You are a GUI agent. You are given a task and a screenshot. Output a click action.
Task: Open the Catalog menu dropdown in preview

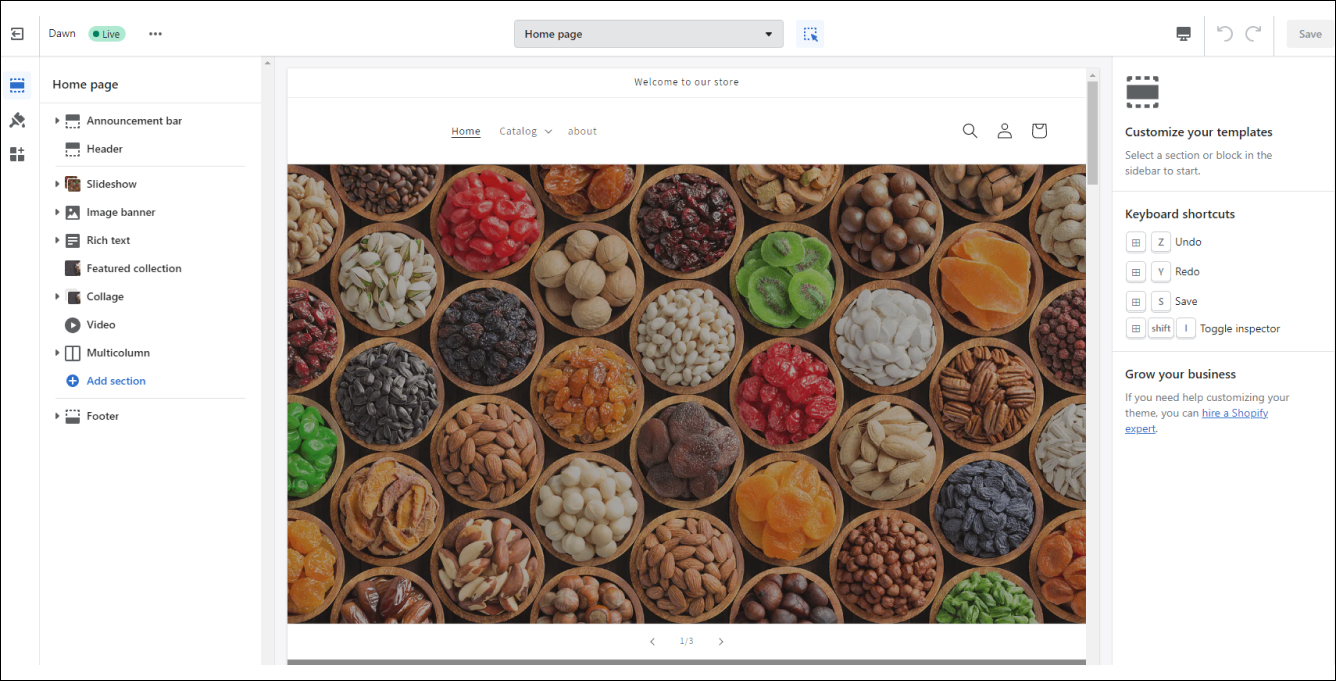[x=526, y=131]
